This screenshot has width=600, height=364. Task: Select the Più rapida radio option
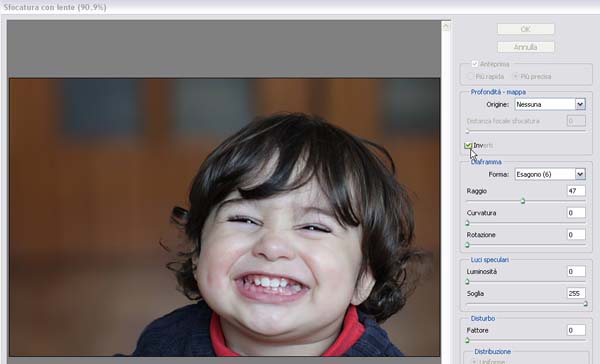470,77
